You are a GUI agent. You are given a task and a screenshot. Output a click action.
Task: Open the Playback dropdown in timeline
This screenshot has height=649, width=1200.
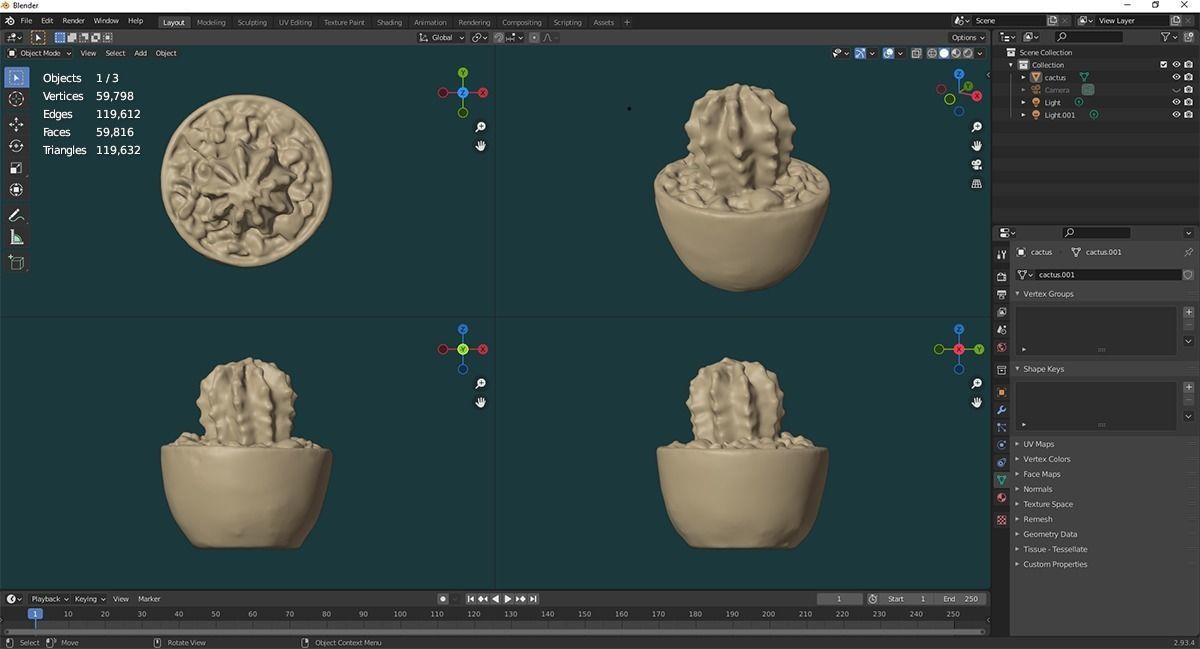(49, 599)
